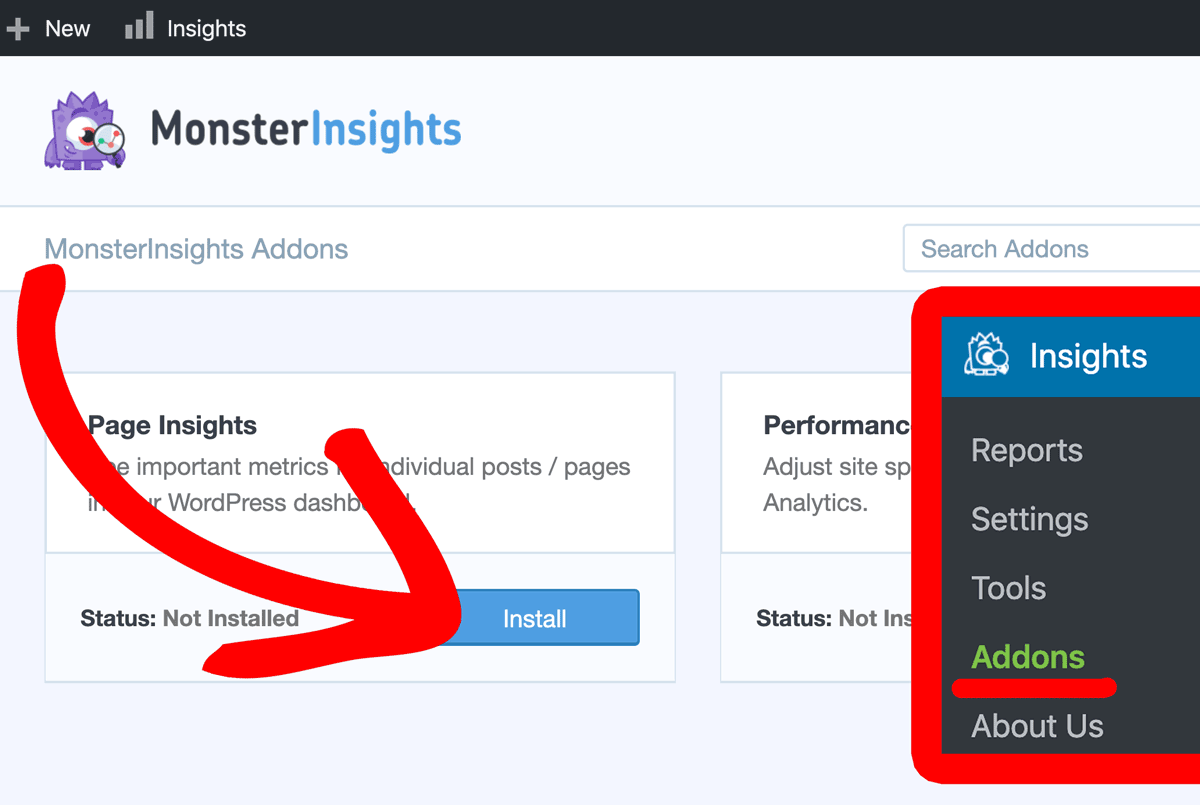Click the Performance addon card title
Image resolution: width=1200 pixels, height=805 pixels.
click(x=838, y=425)
